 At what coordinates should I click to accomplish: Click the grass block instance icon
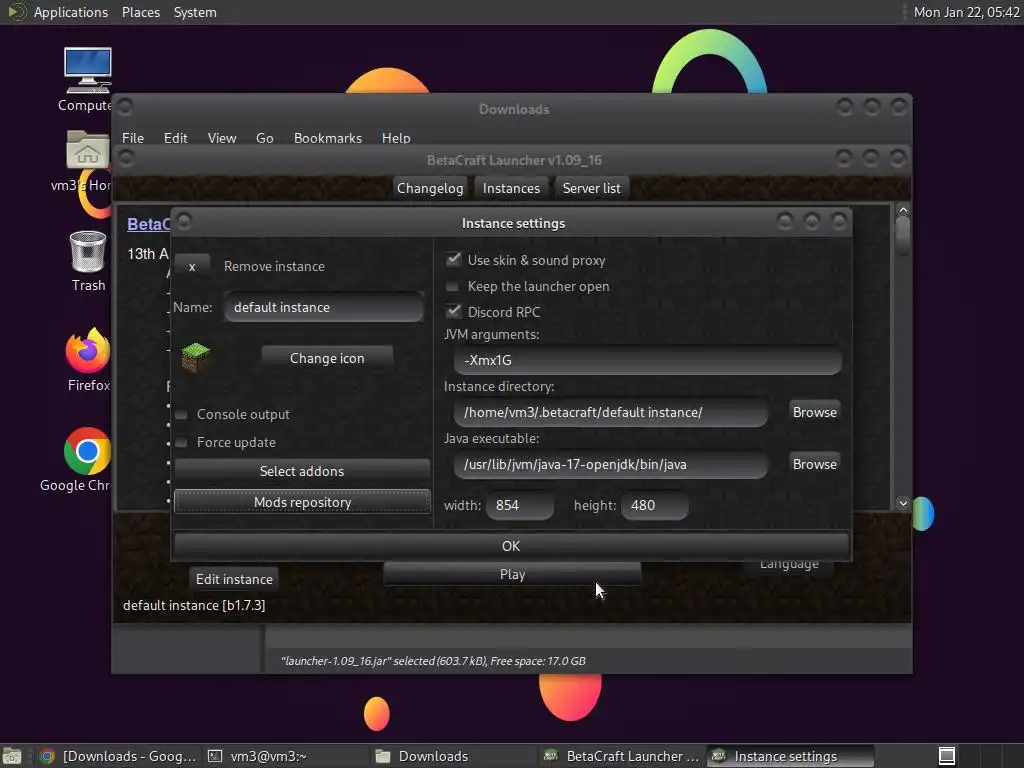click(x=195, y=357)
